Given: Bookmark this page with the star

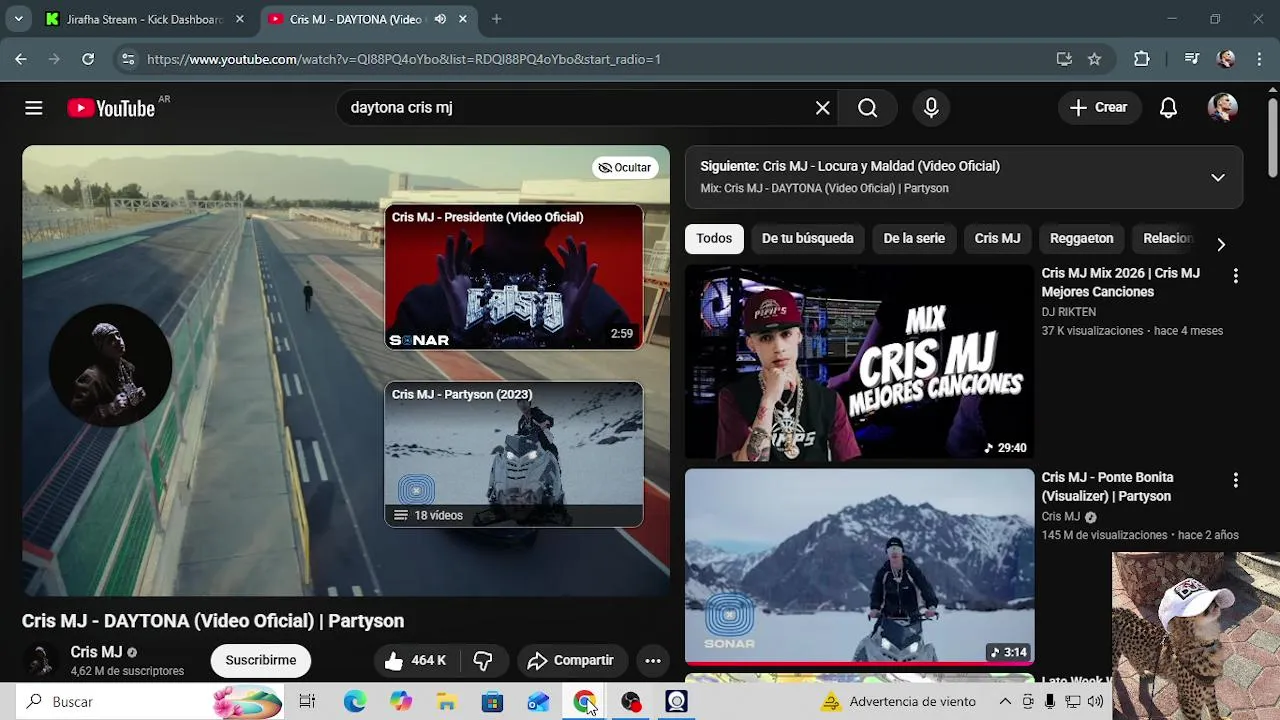Looking at the screenshot, I should coord(1094,59).
